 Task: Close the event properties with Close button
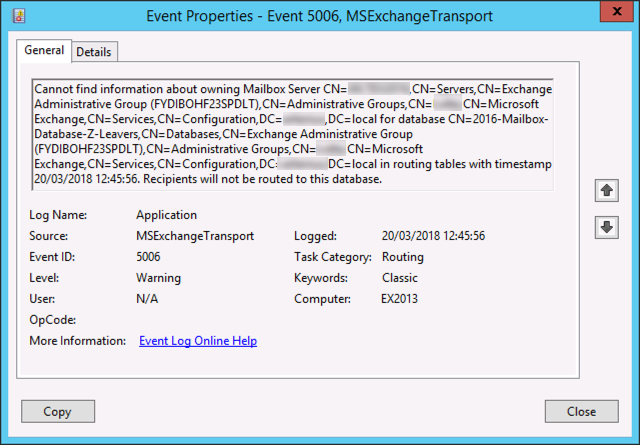(581, 412)
